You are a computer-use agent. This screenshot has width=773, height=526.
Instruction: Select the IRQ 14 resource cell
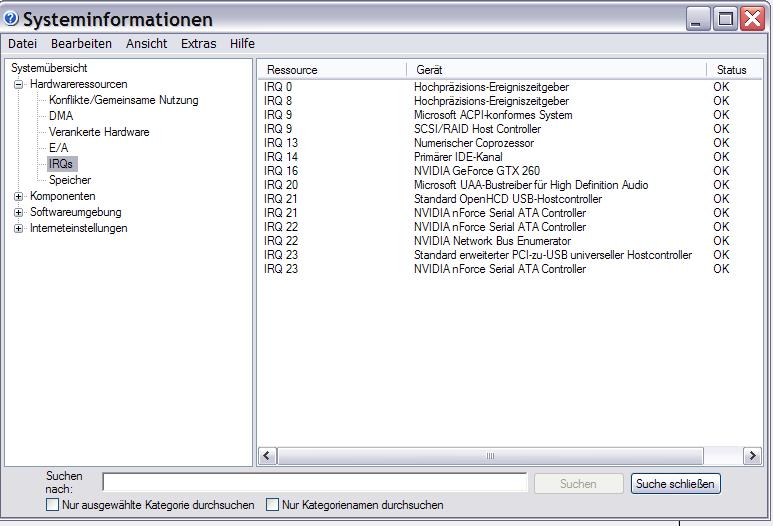(x=281, y=157)
